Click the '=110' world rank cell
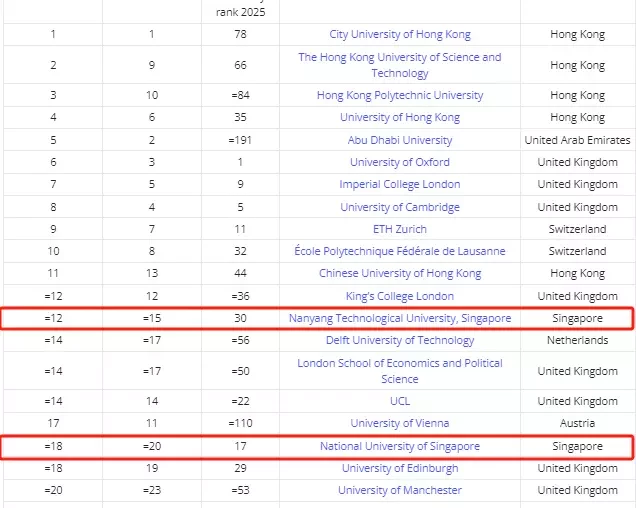636x508 pixels. pyautogui.click(x=240, y=423)
